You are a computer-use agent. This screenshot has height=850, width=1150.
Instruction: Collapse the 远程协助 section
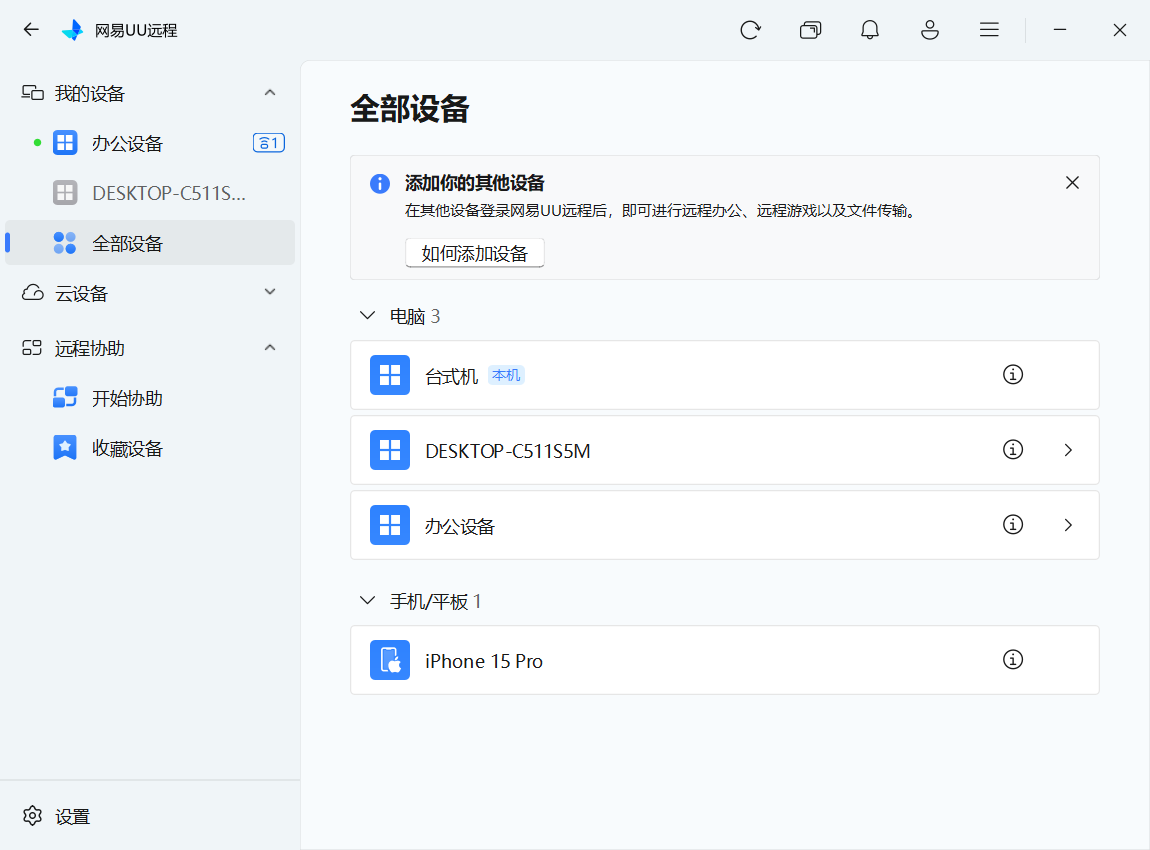(270, 348)
